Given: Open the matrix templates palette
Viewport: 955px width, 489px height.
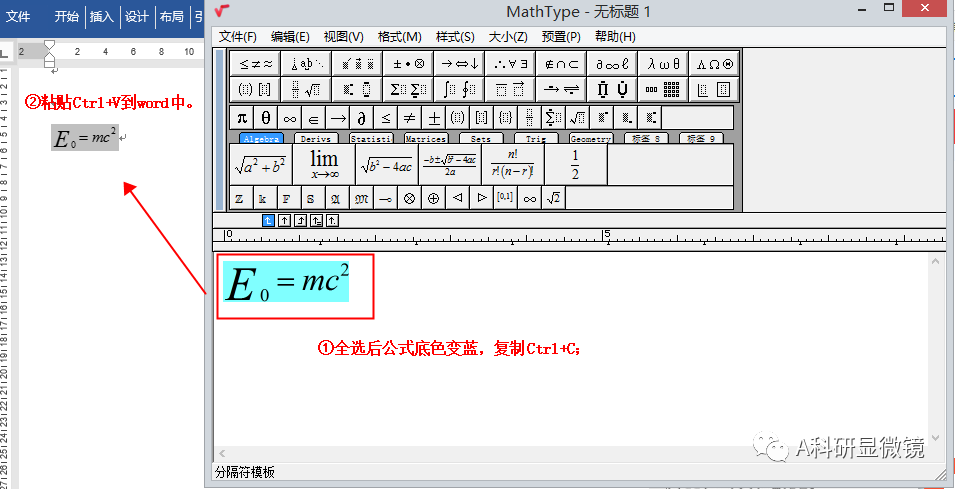Looking at the screenshot, I should point(663,89).
